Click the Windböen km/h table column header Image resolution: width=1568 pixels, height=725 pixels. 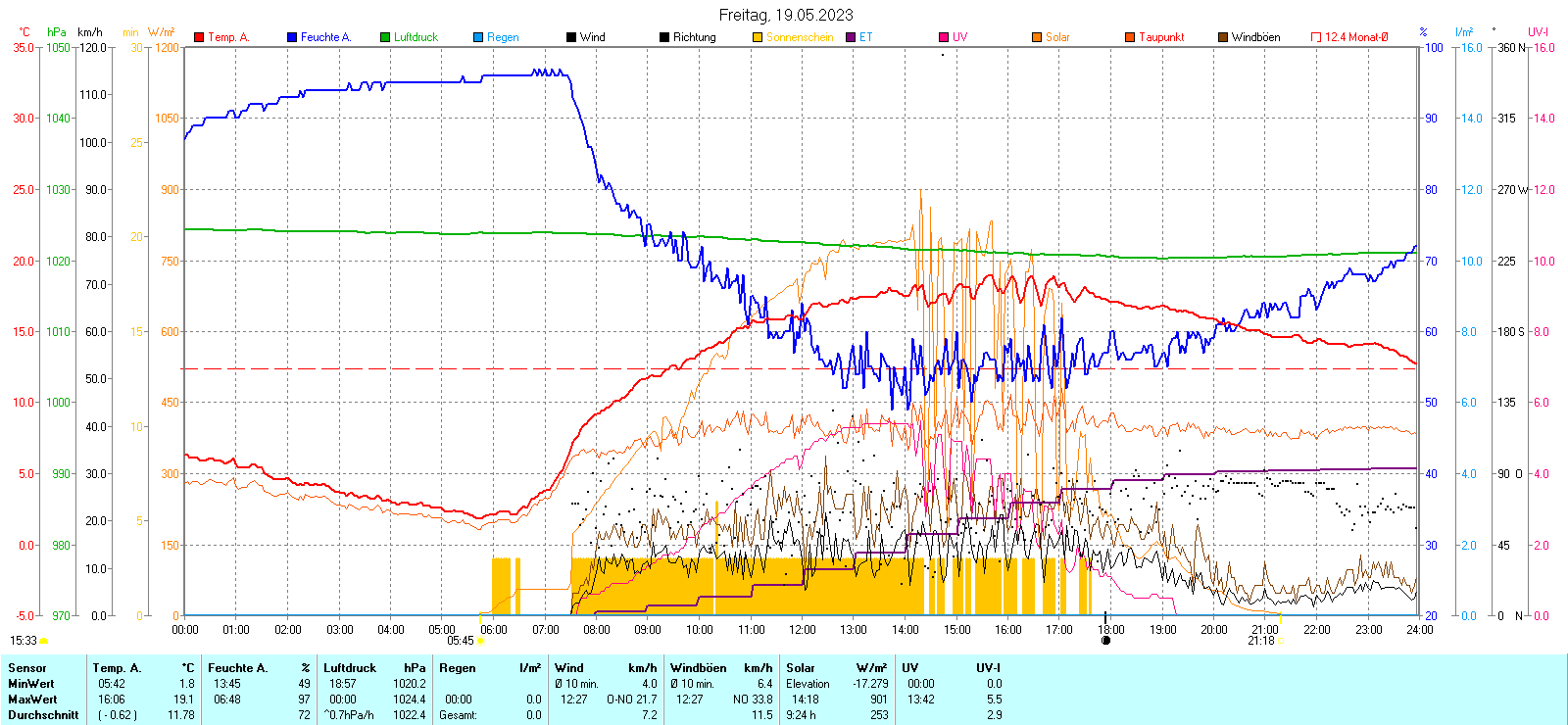[x=721, y=668]
